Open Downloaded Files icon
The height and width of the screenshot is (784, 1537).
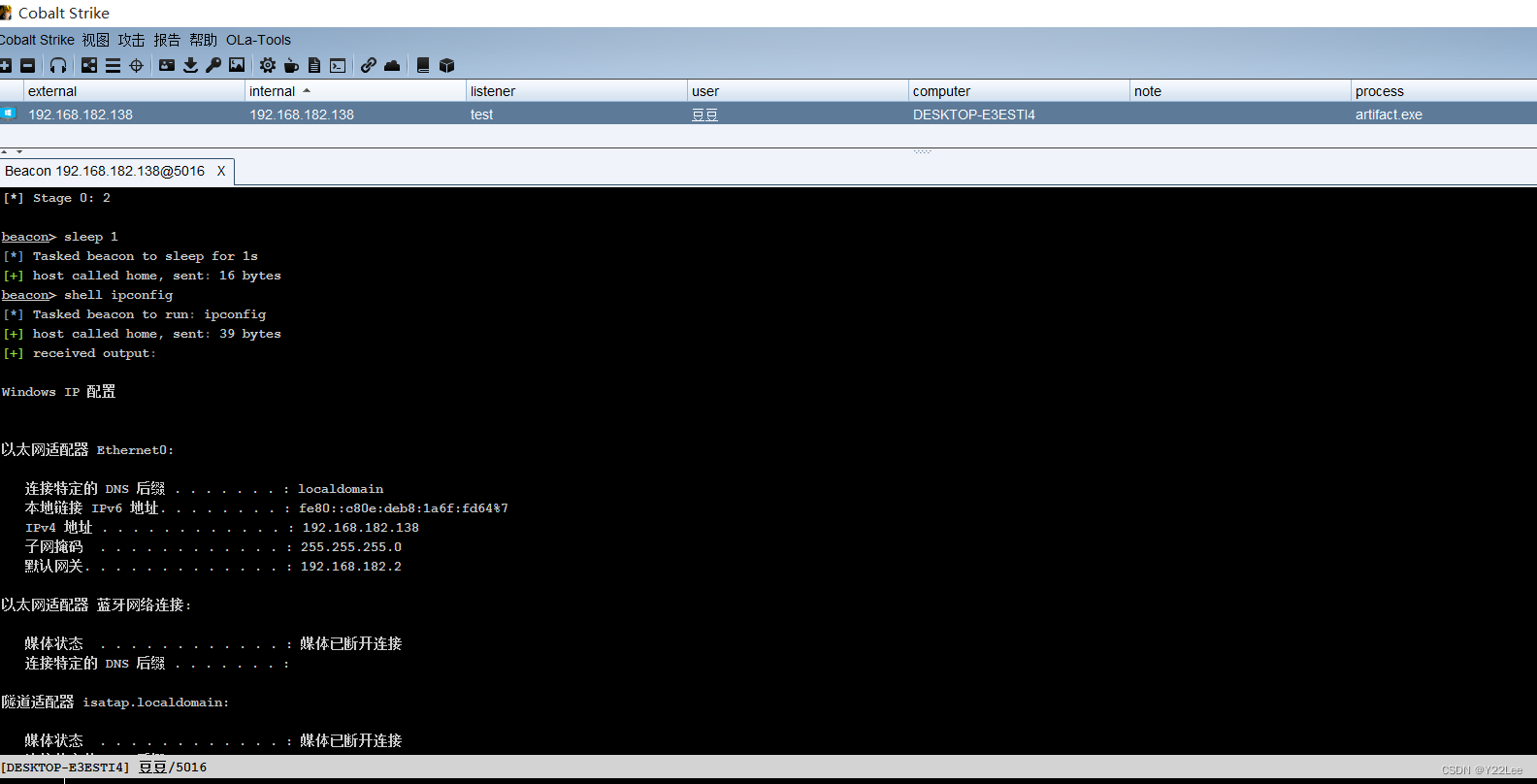[x=190, y=65]
